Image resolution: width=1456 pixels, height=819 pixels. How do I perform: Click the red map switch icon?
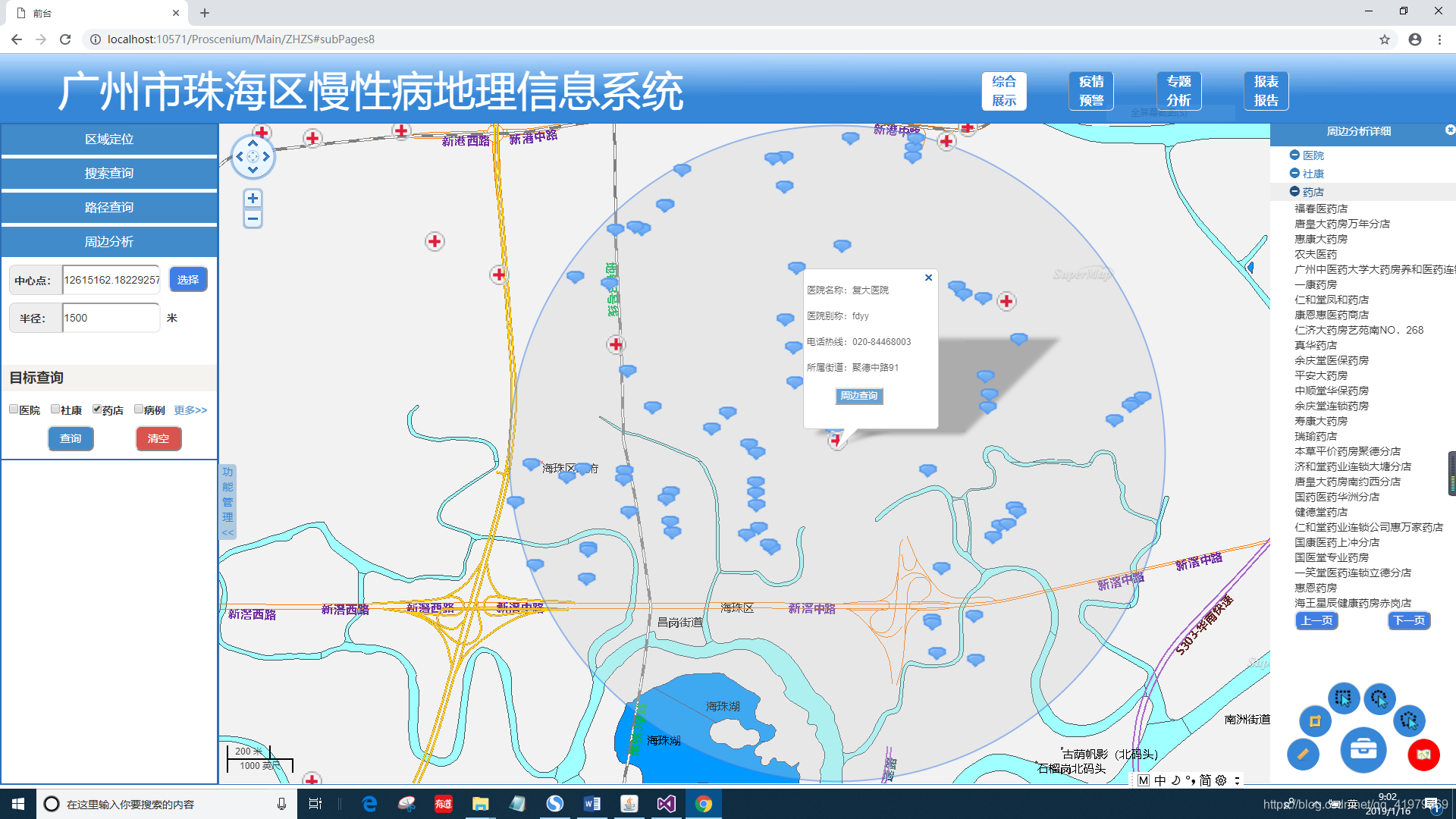click(x=1423, y=754)
